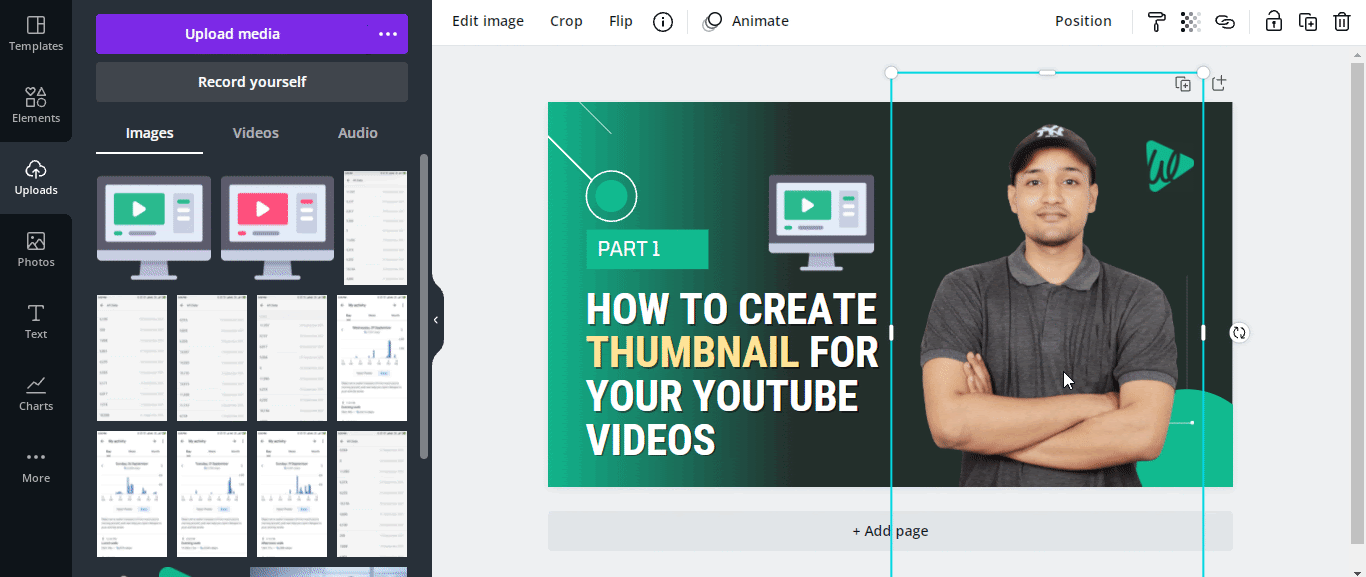Open Upload media three-dots options
This screenshot has height=577, width=1366.
coord(388,34)
